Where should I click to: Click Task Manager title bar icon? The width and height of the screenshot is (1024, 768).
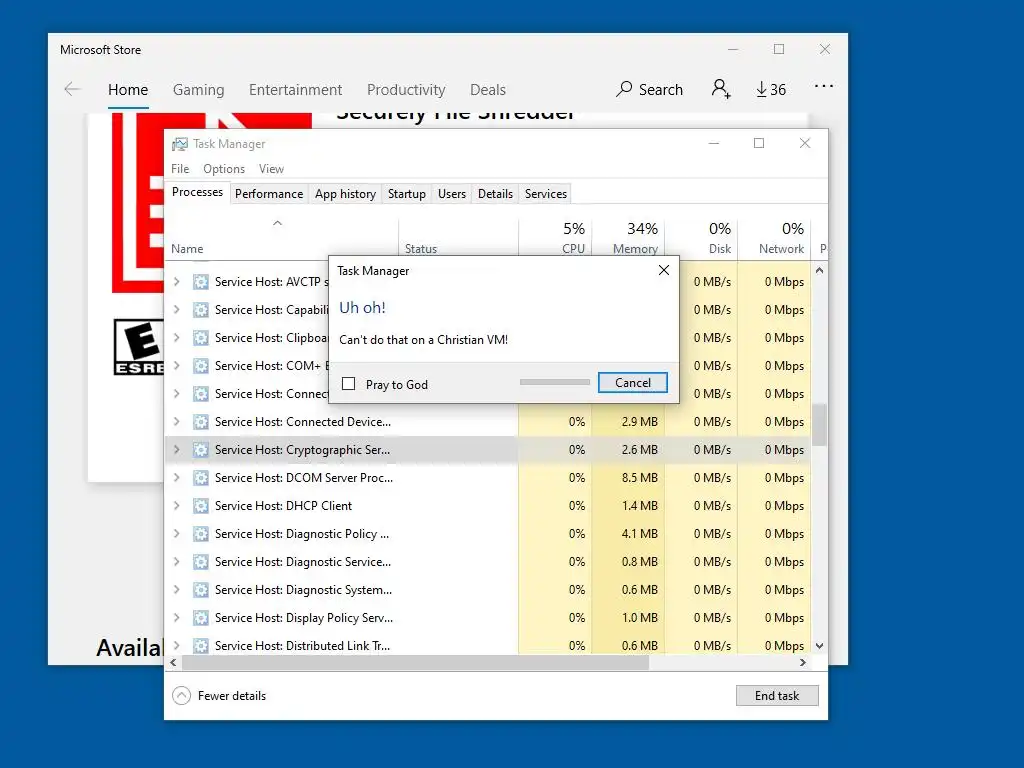pyautogui.click(x=180, y=144)
